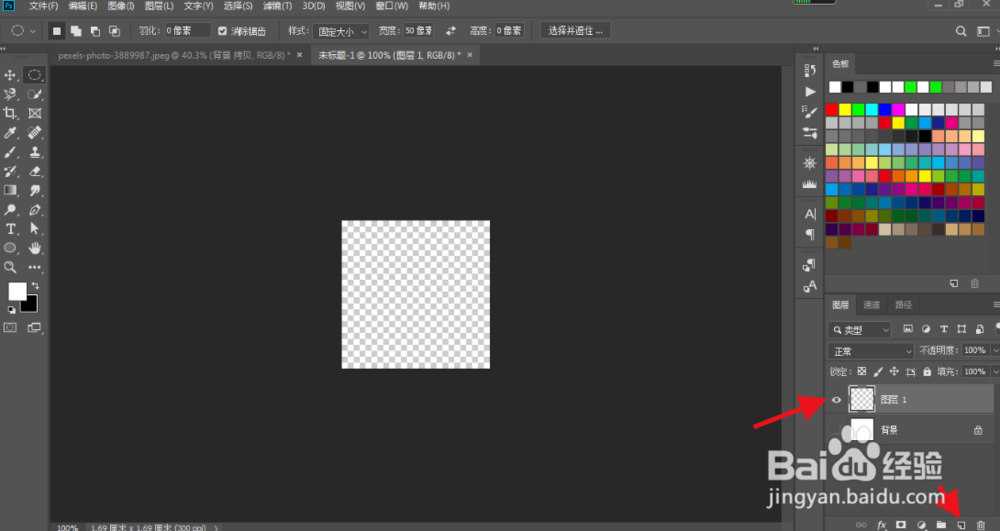Swap foreground and background colors
Screen dimensions: 1000x531
[36, 286]
